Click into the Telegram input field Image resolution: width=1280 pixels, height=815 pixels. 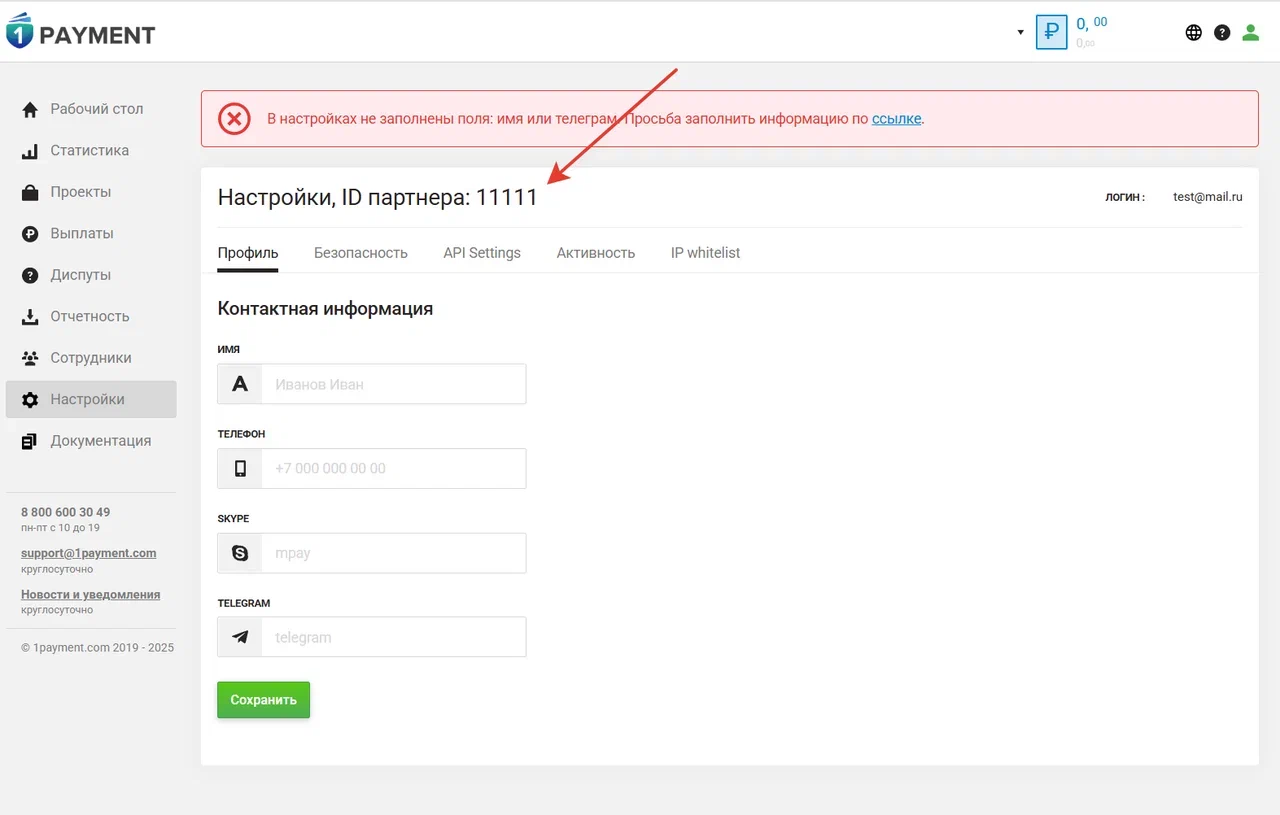click(x=393, y=637)
